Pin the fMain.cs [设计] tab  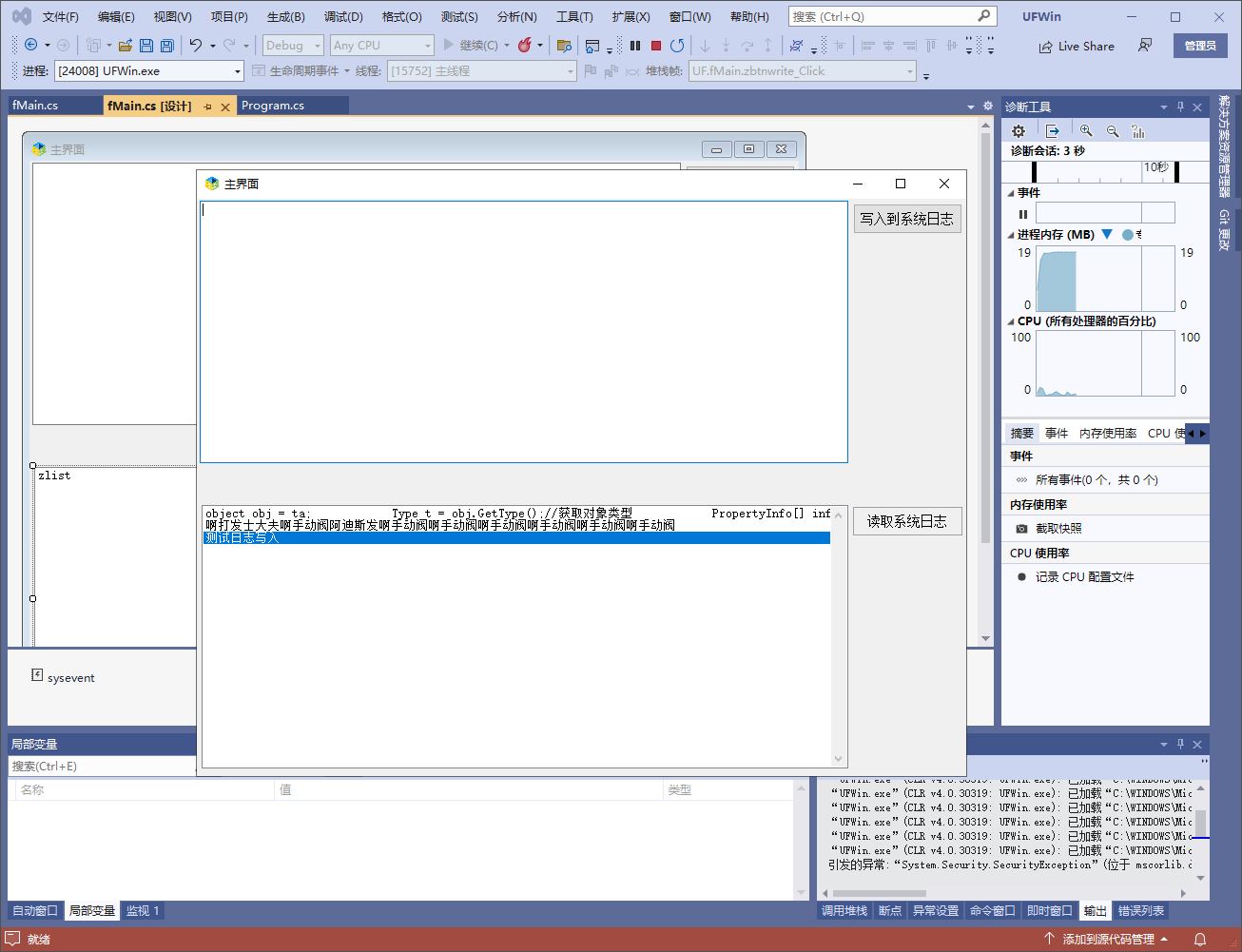207,107
